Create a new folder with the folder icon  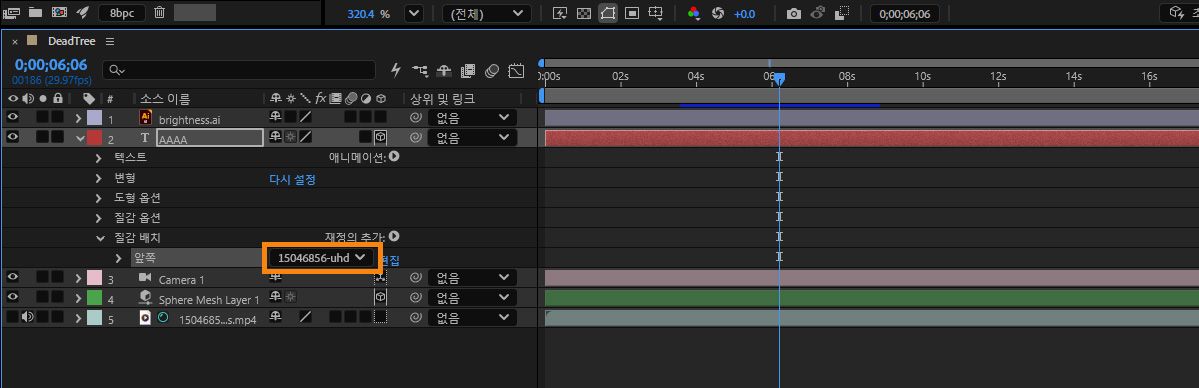(x=35, y=13)
